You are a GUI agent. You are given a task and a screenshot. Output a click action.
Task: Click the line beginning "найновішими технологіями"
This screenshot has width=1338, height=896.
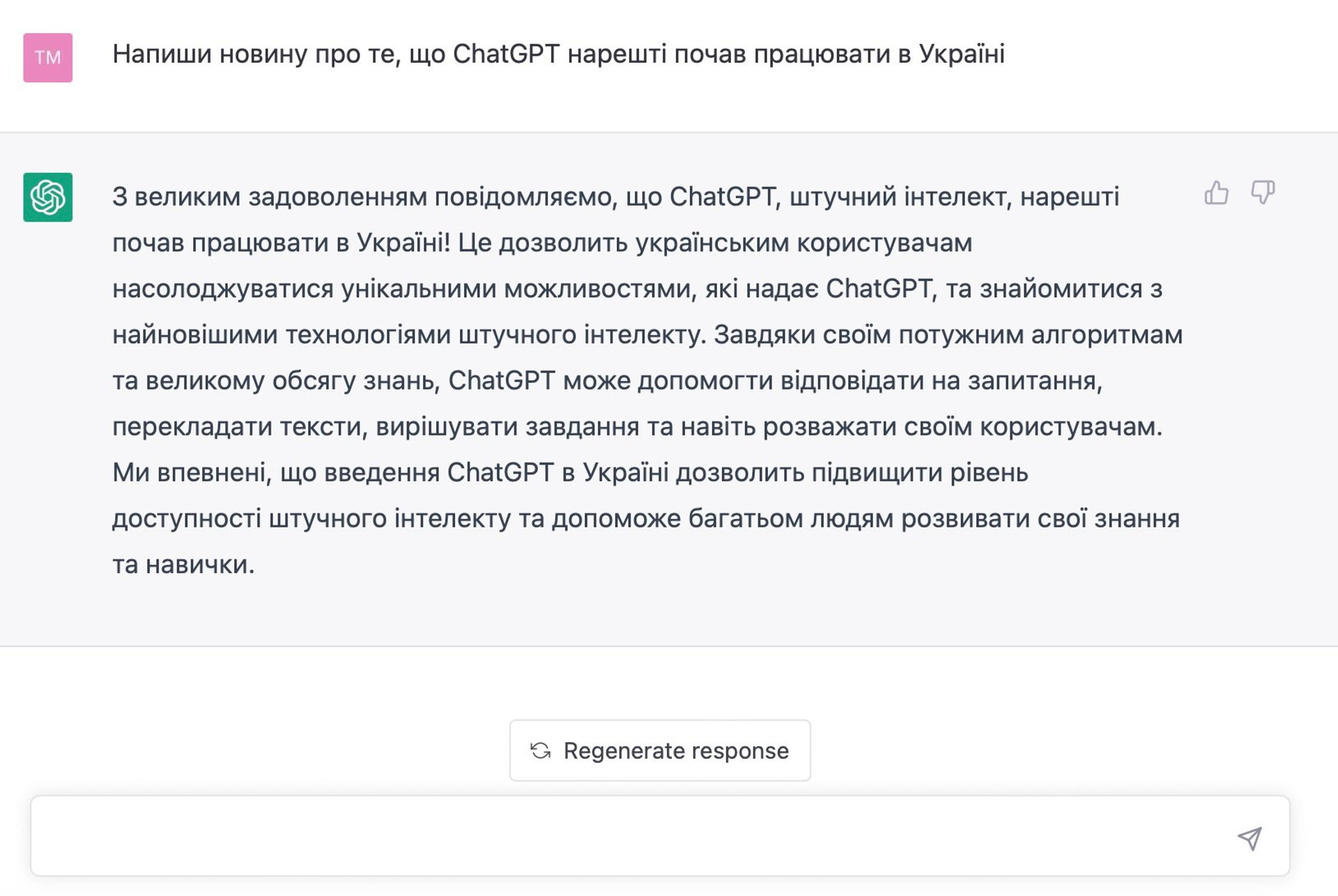tap(647, 335)
